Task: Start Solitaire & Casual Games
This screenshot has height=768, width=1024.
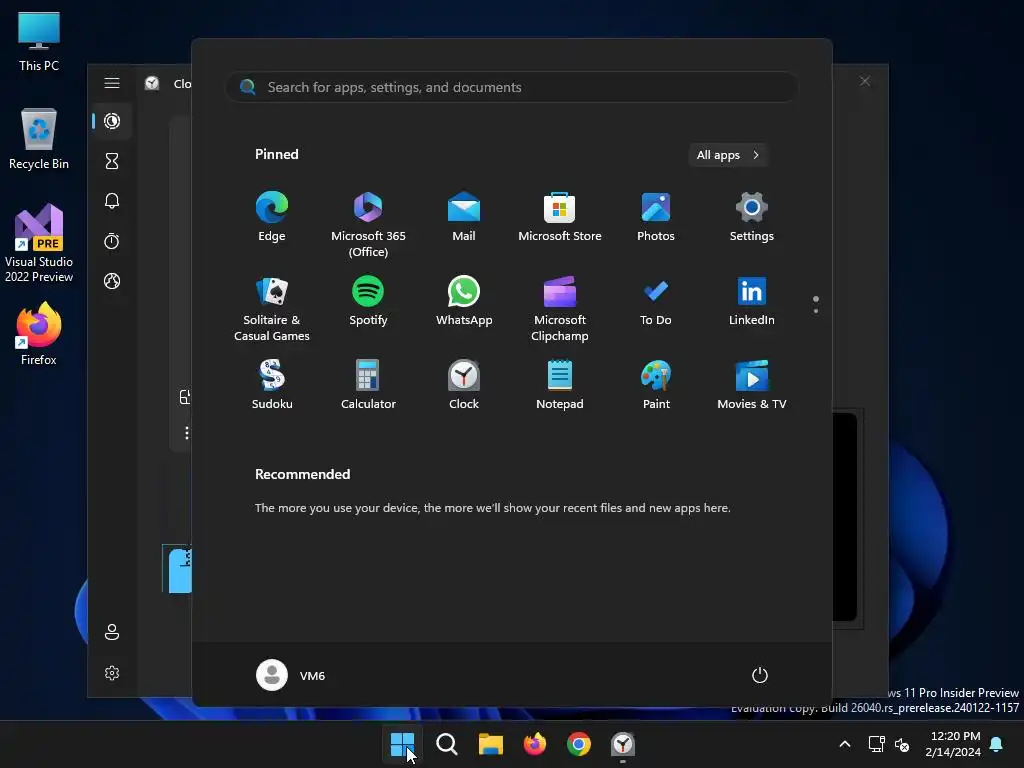Action: point(272,308)
